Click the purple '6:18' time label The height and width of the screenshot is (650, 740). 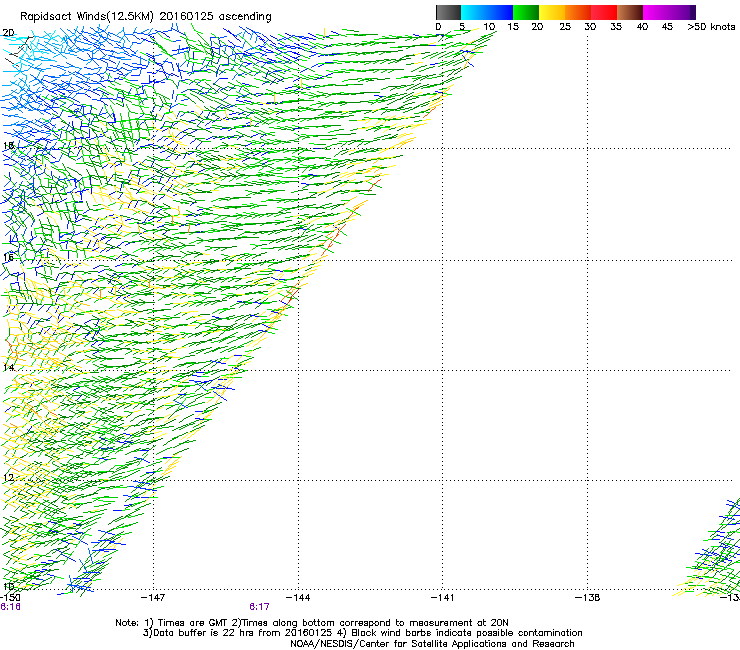point(10,607)
